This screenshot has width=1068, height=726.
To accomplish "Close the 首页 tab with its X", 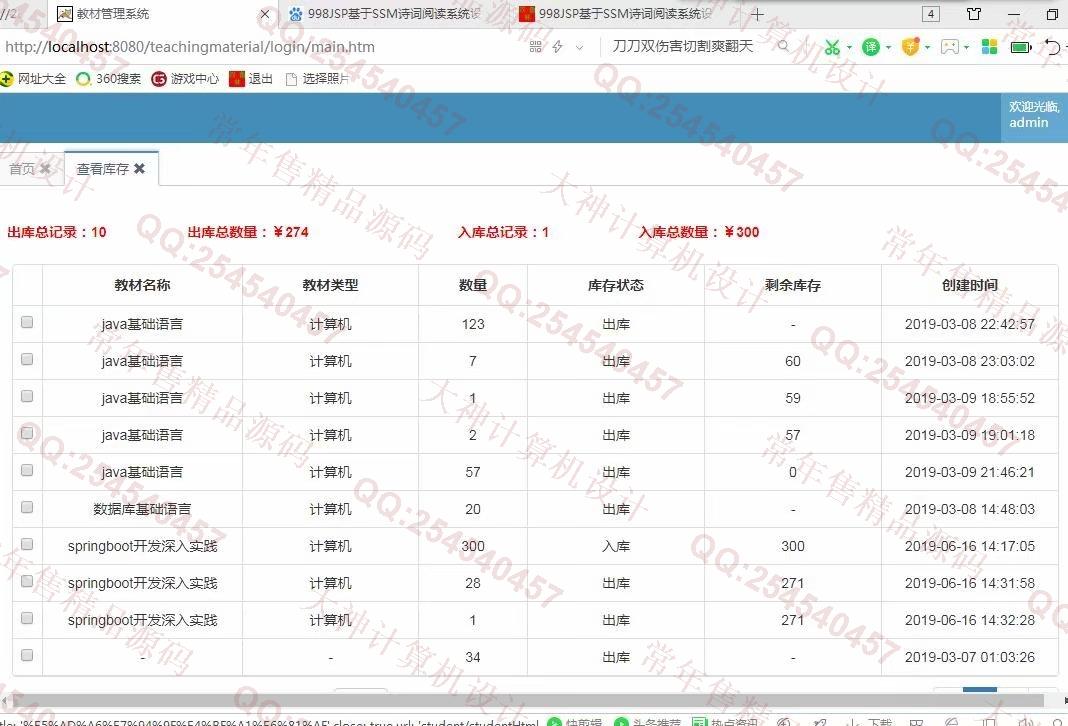I will pos(45,169).
